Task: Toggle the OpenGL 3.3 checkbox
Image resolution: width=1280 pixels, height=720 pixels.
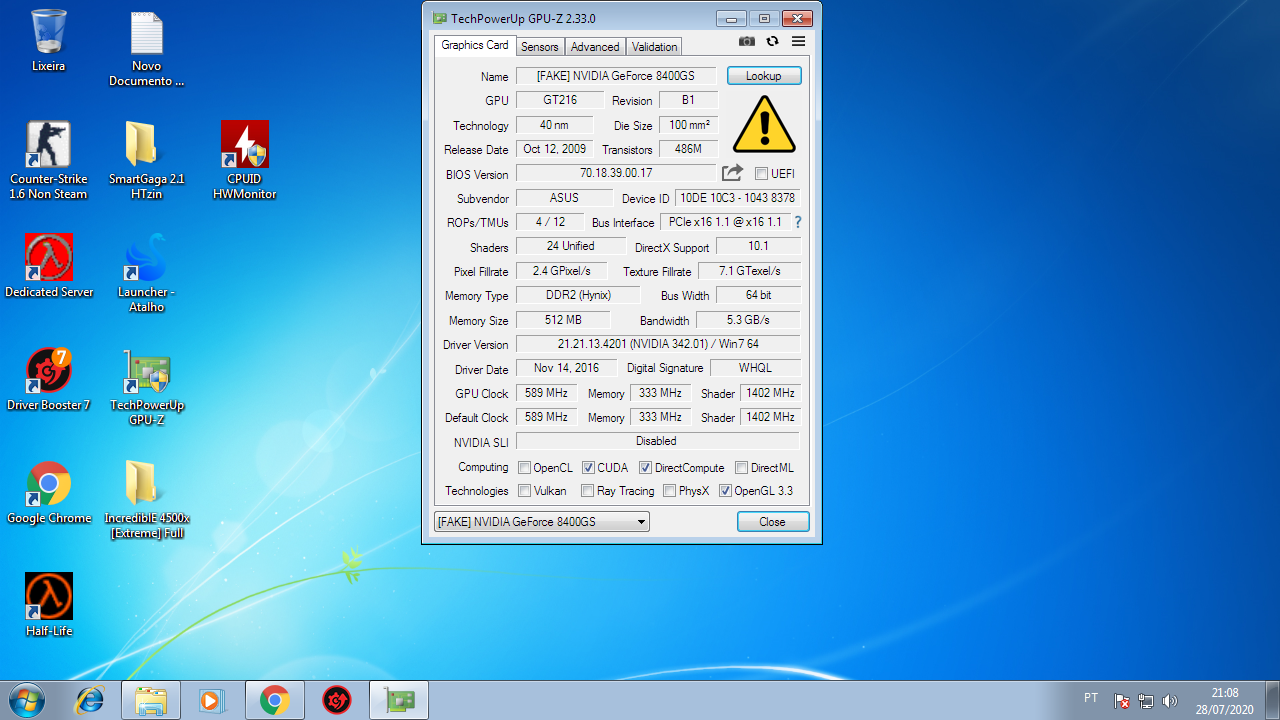Action: (725, 491)
